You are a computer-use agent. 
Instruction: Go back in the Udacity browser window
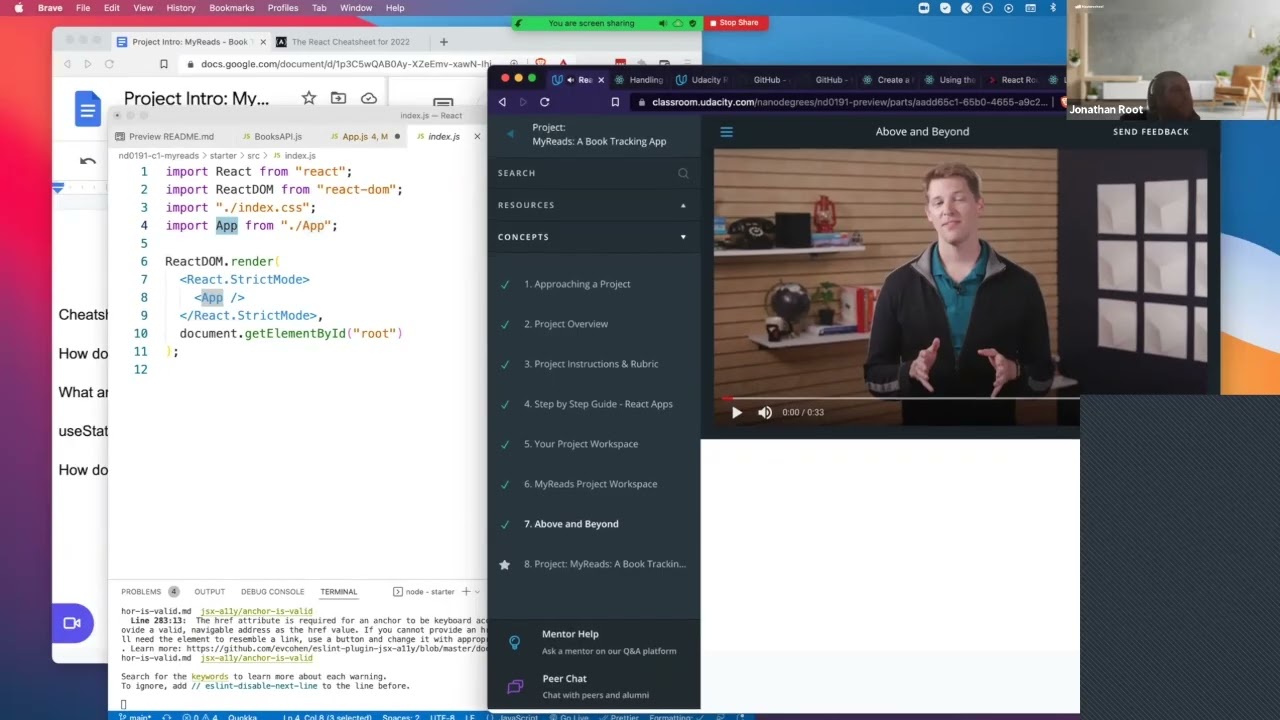coord(502,102)
